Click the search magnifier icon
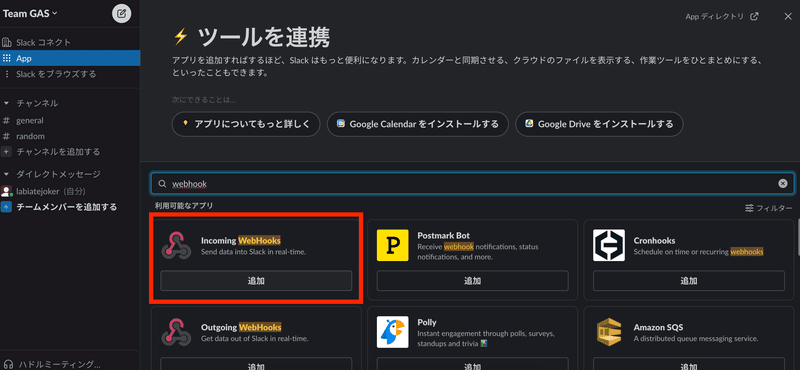800x370 pixels. coord(162,184)
